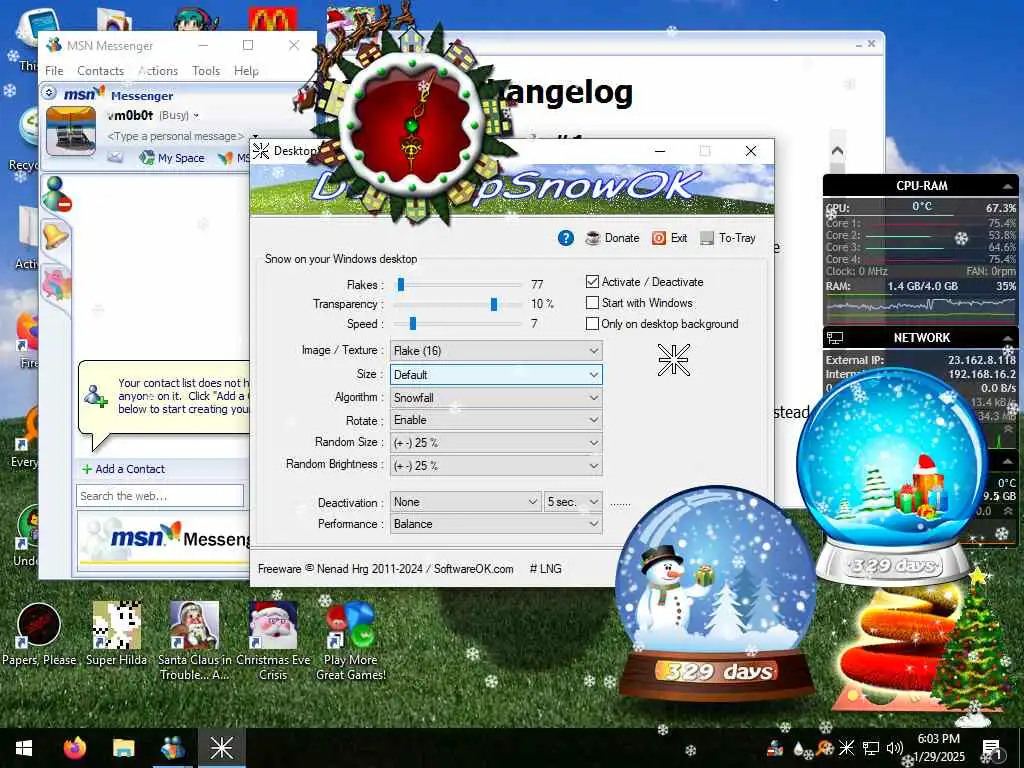Open the Algorithm dropdown showing Snowfall
1024x768 pixels.
tap(496, 398)
